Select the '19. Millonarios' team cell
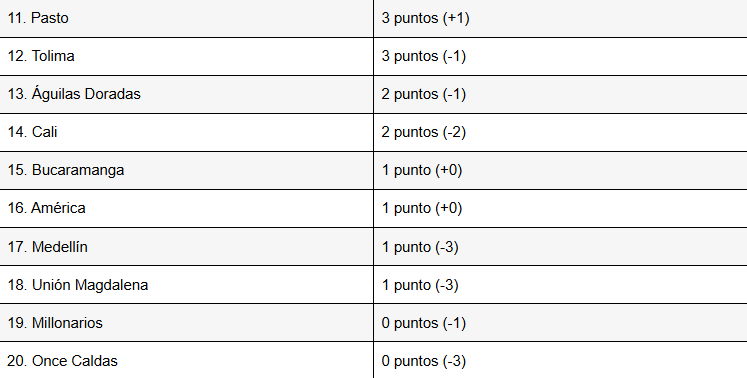The width and height of the screenshot is (747, 378). tap(186, 322)
